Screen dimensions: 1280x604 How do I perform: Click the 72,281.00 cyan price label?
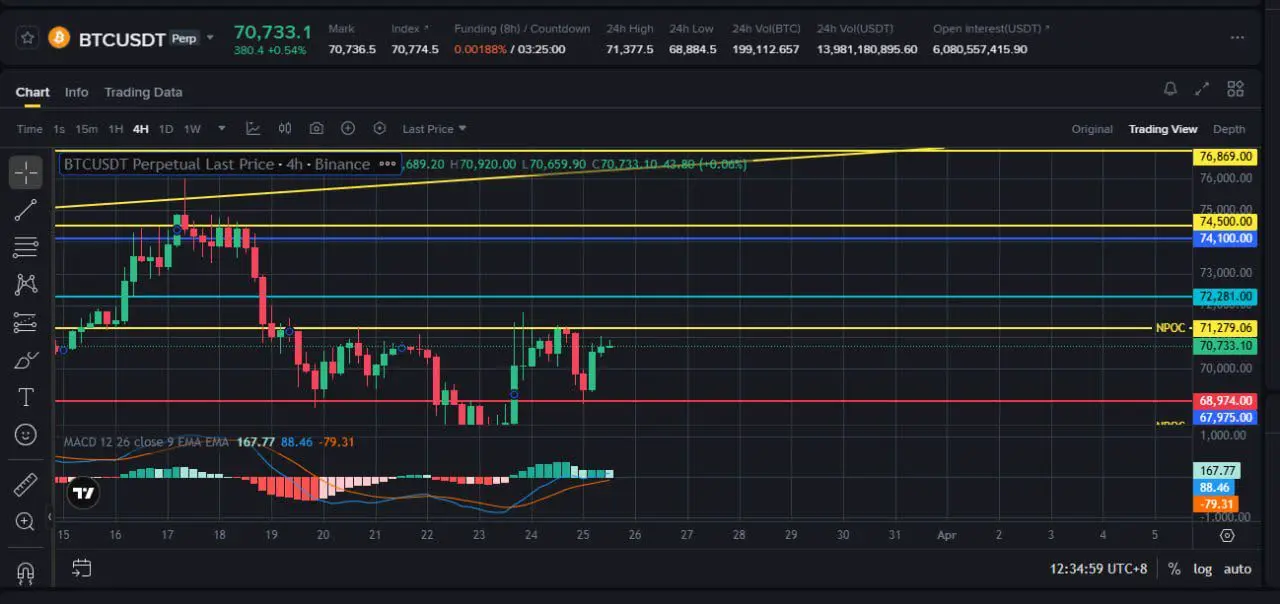click(x=1225, y=297)
